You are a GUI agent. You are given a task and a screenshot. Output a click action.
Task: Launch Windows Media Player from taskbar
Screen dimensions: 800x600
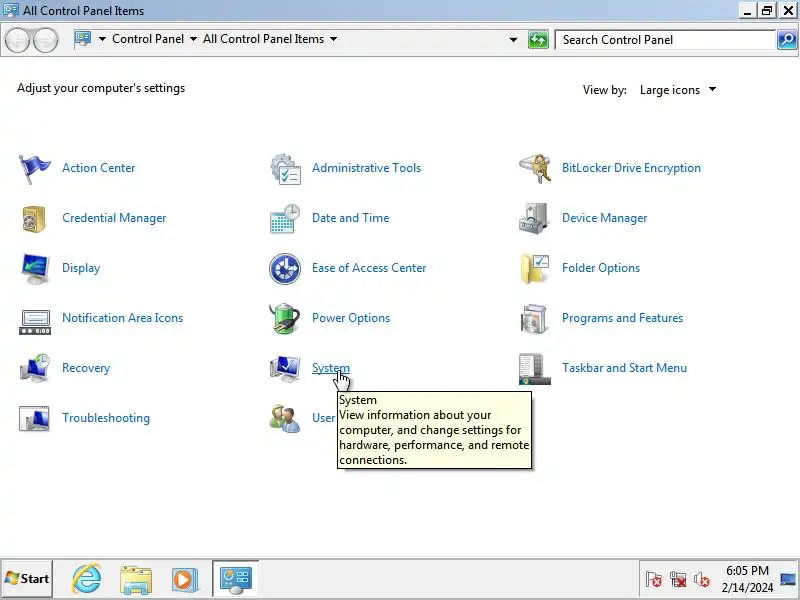coord(184,580)
